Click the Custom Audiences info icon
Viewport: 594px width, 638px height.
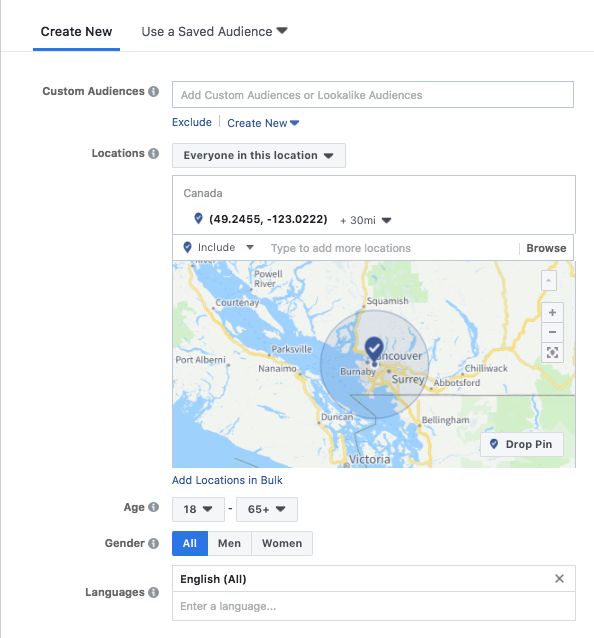click(153, 92)
